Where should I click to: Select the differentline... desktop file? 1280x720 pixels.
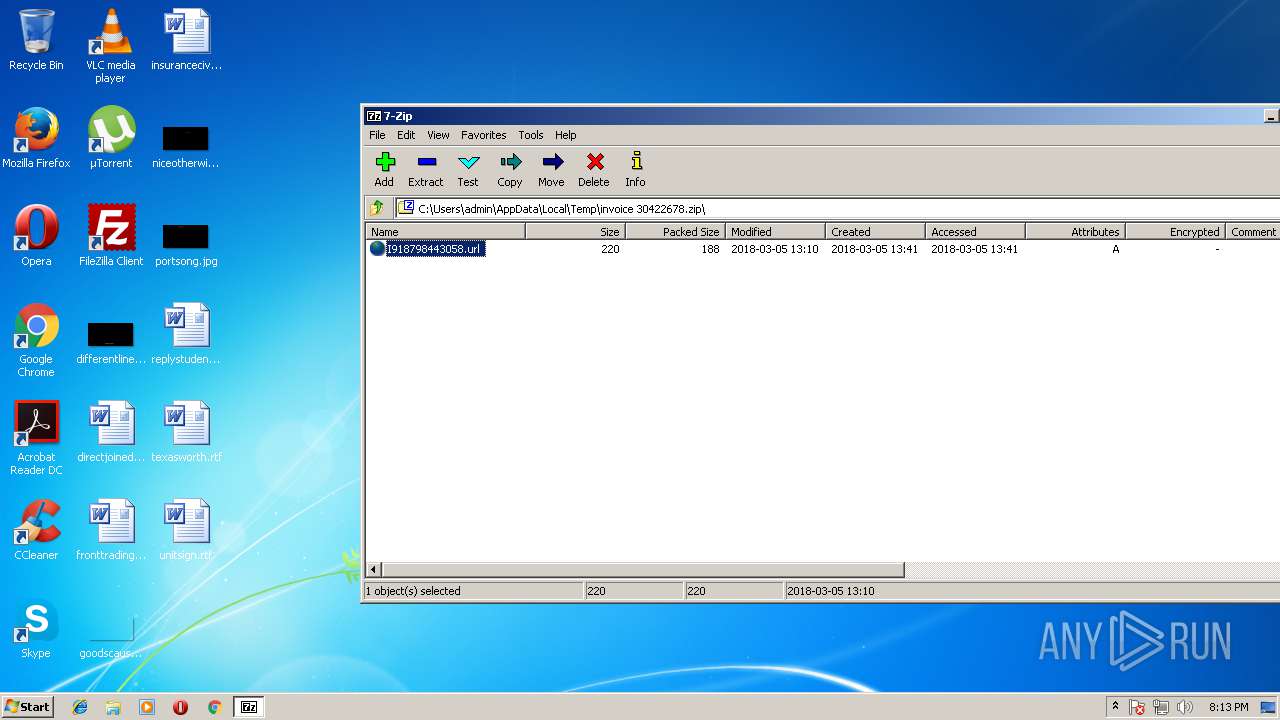(111, 342)
